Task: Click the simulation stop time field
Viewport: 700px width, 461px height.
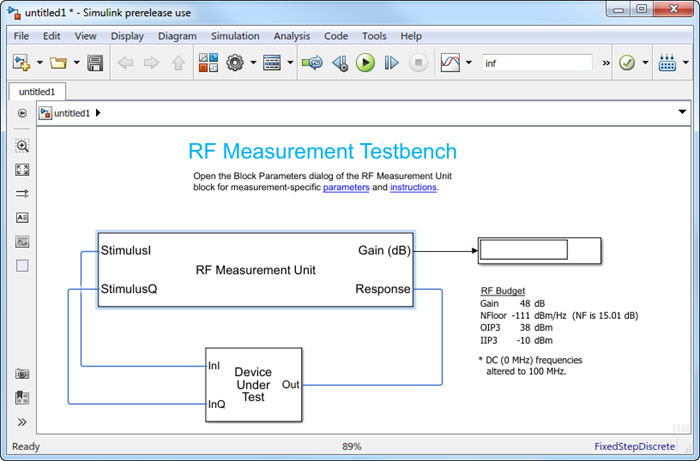Action: (537, 63)
